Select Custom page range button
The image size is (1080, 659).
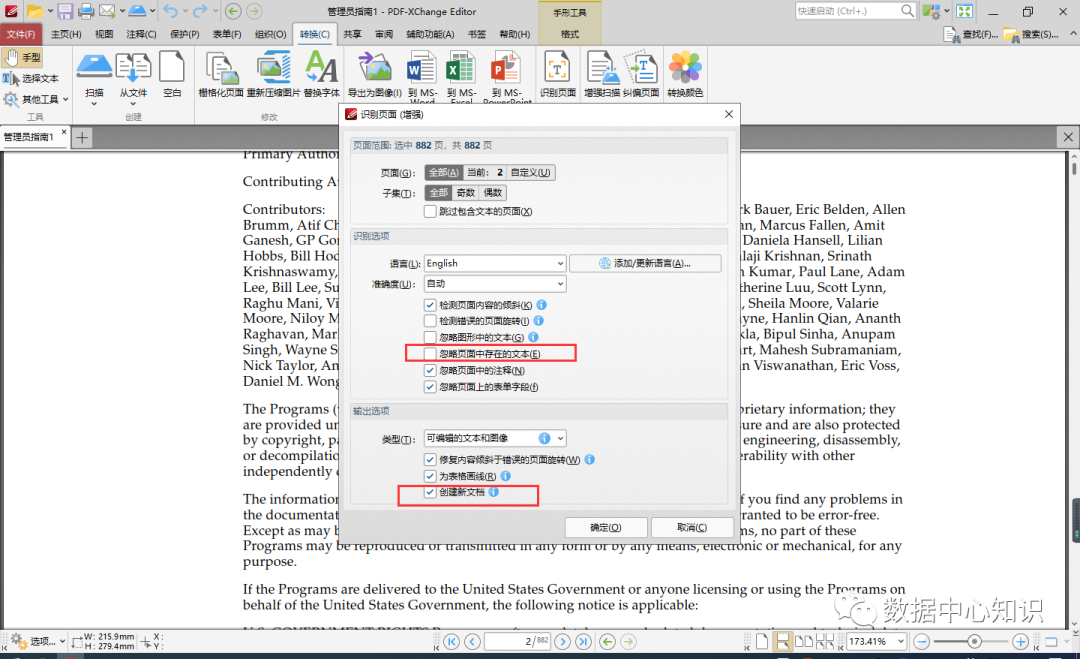pyautogui.click(x=530, y=173)
